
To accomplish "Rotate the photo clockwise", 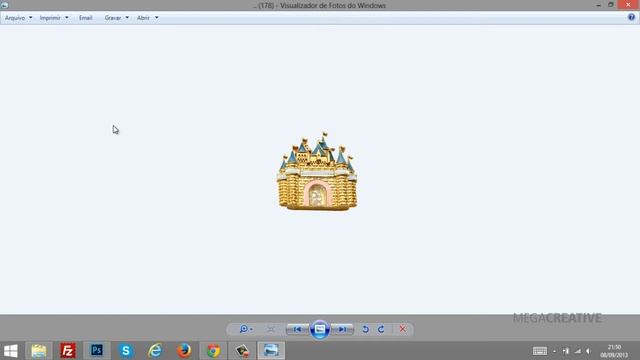I will (x=381, y=329).
